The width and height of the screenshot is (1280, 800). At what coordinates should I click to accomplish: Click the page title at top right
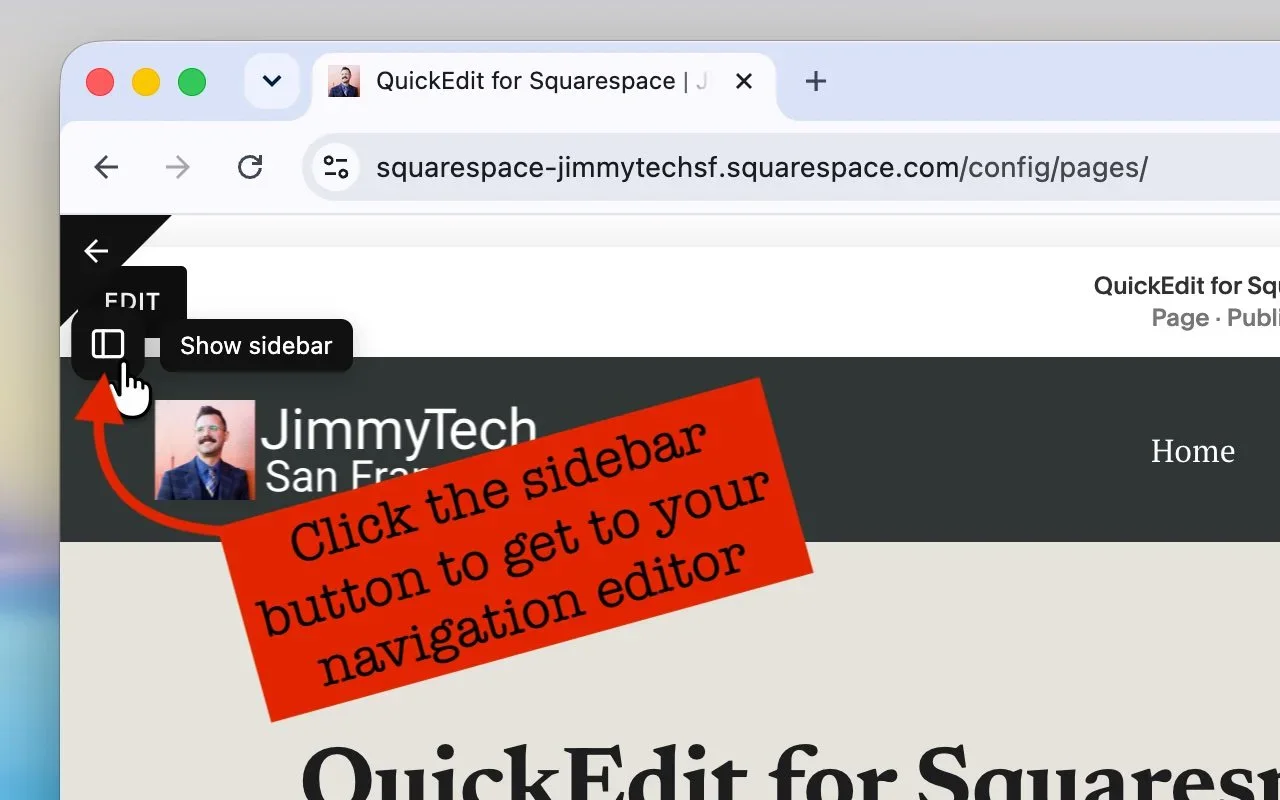click(x=1187, y=286)
